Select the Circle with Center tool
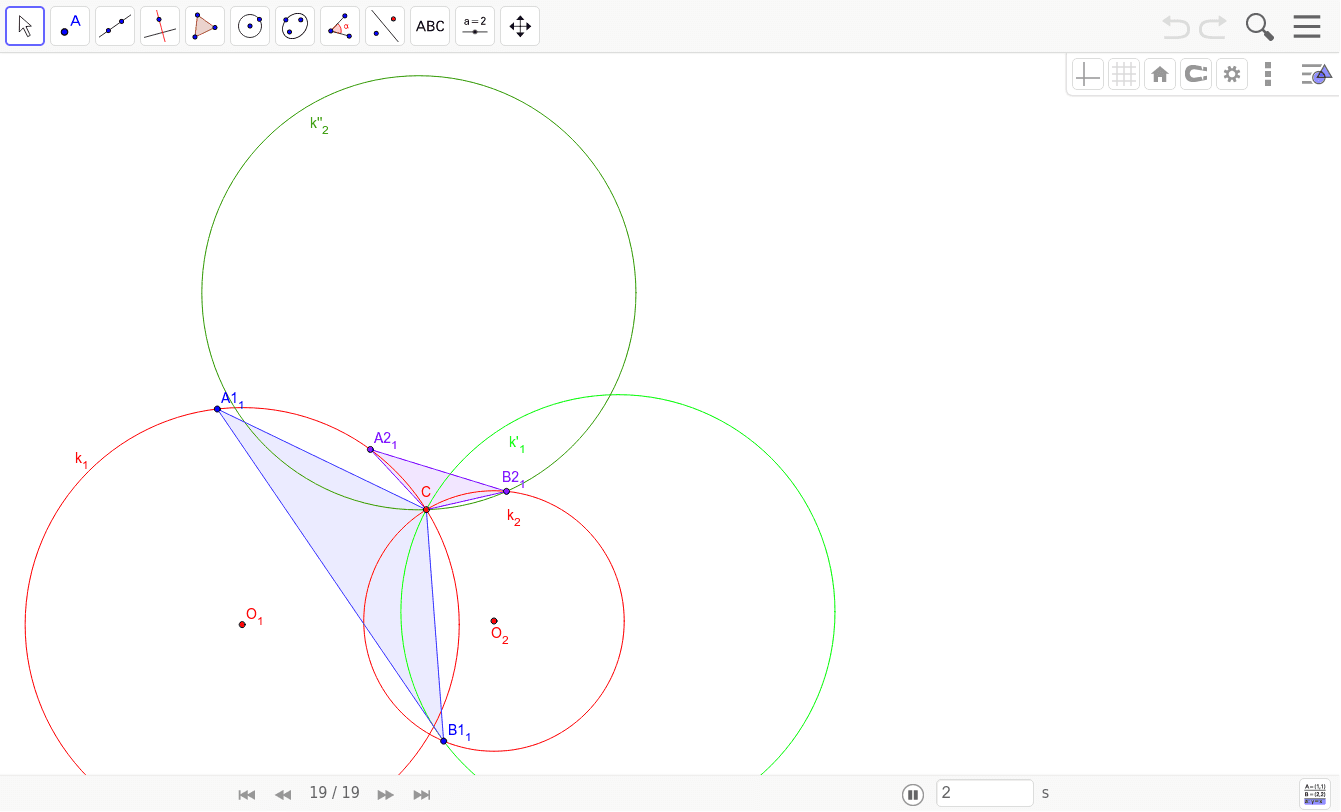Screen dimensions: 1341x812 click(250, 26)
